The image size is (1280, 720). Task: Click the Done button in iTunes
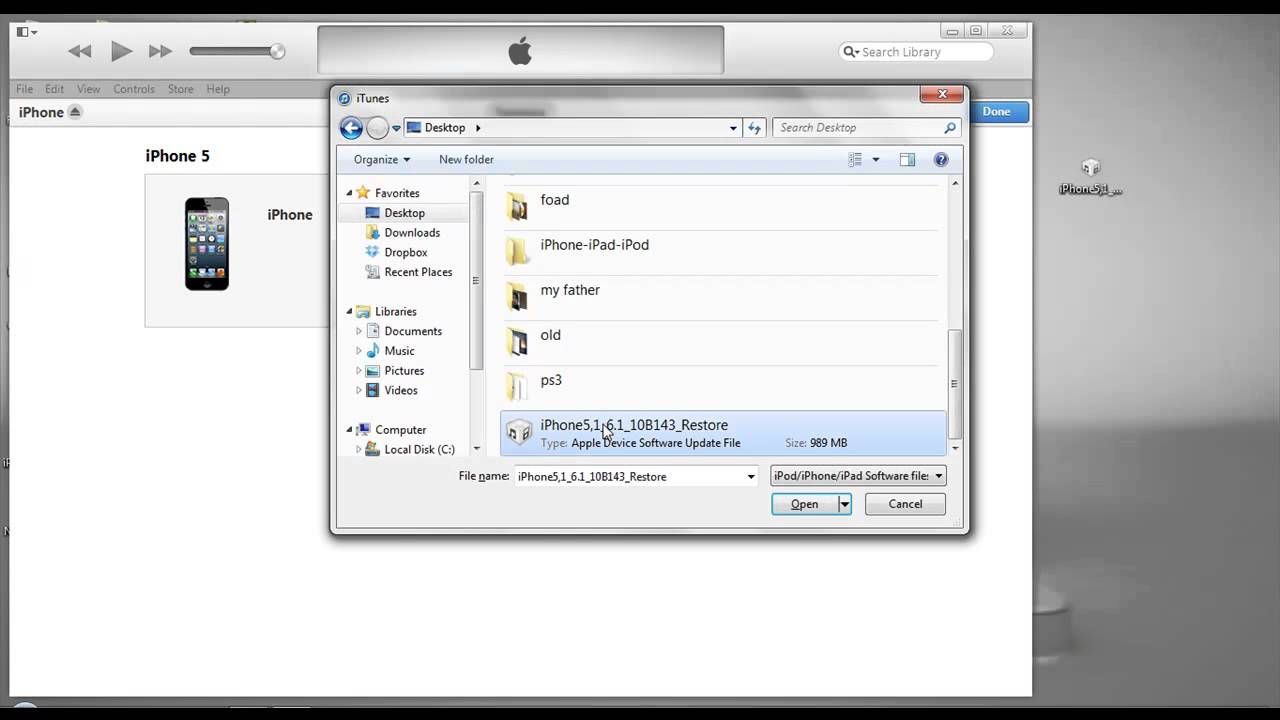click(x=996, y=112)
